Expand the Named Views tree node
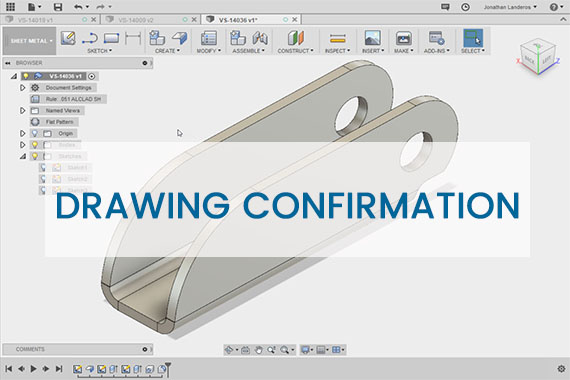The height and width of the screenshot is (380, 570). point(23,111)
